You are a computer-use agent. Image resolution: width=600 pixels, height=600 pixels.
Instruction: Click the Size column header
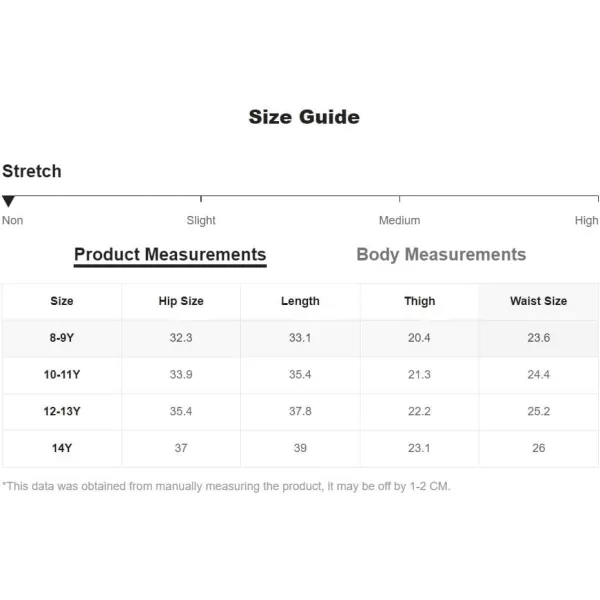(x=62, y=302)
